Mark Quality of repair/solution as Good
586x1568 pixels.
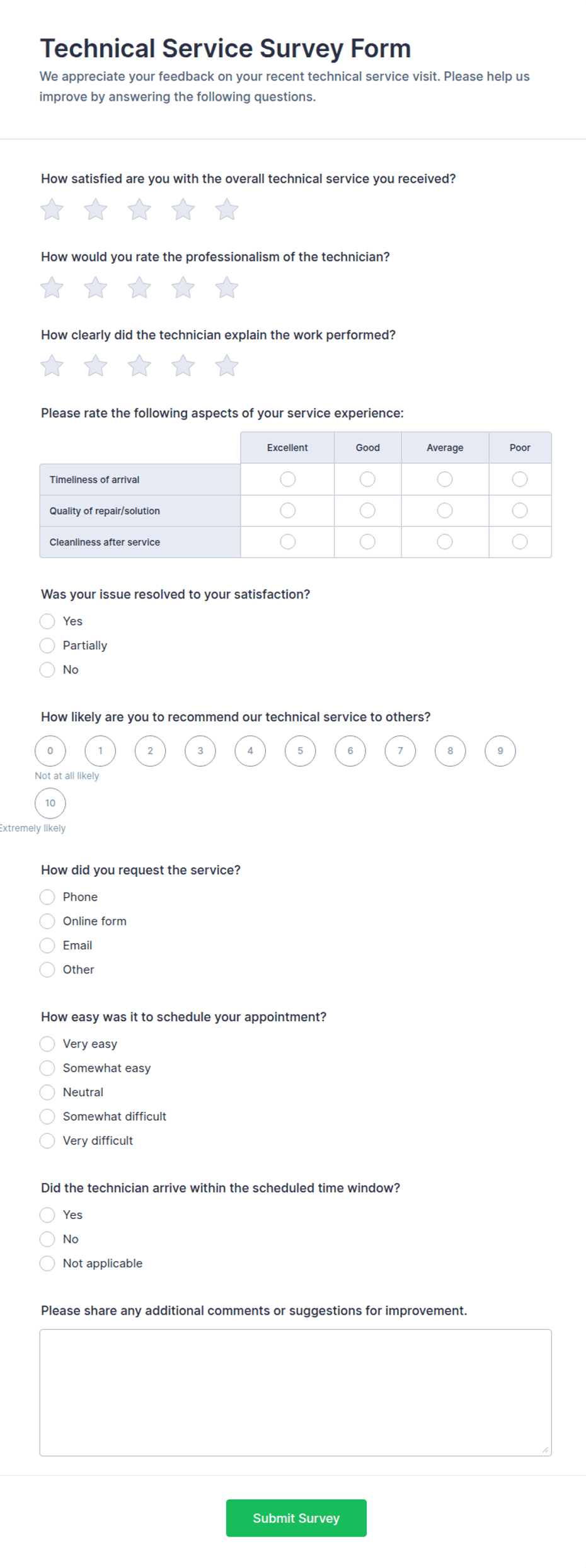pyautogui.click(x=367, y=510)
